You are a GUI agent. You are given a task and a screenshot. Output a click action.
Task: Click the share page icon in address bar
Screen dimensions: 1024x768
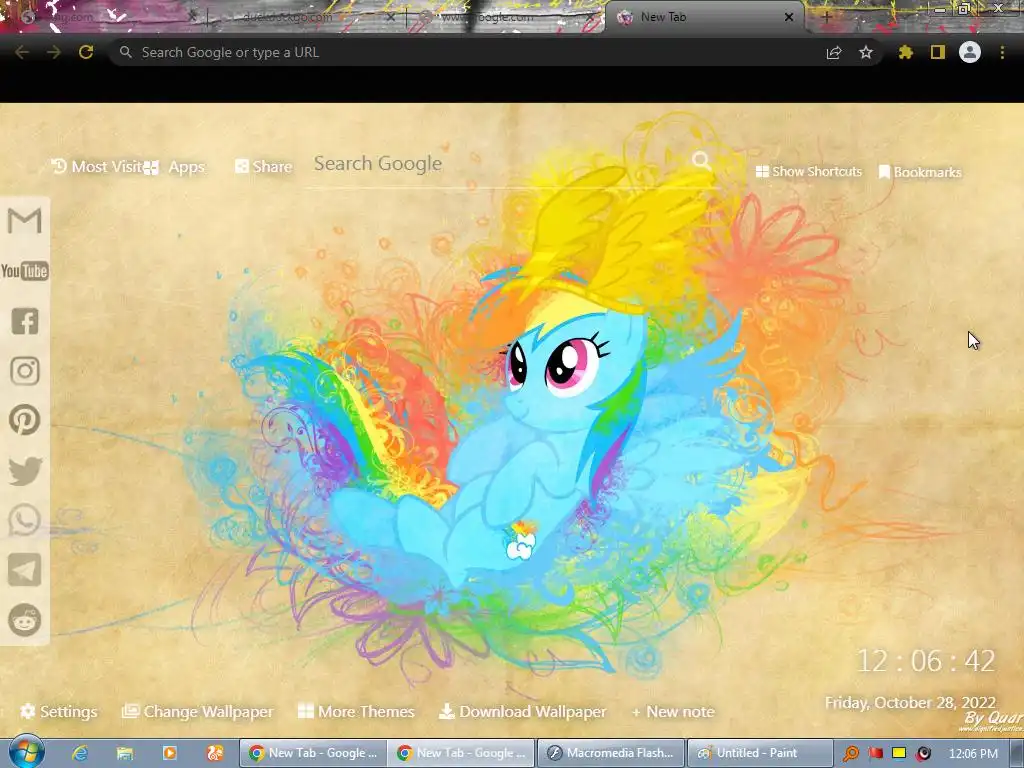834,52
